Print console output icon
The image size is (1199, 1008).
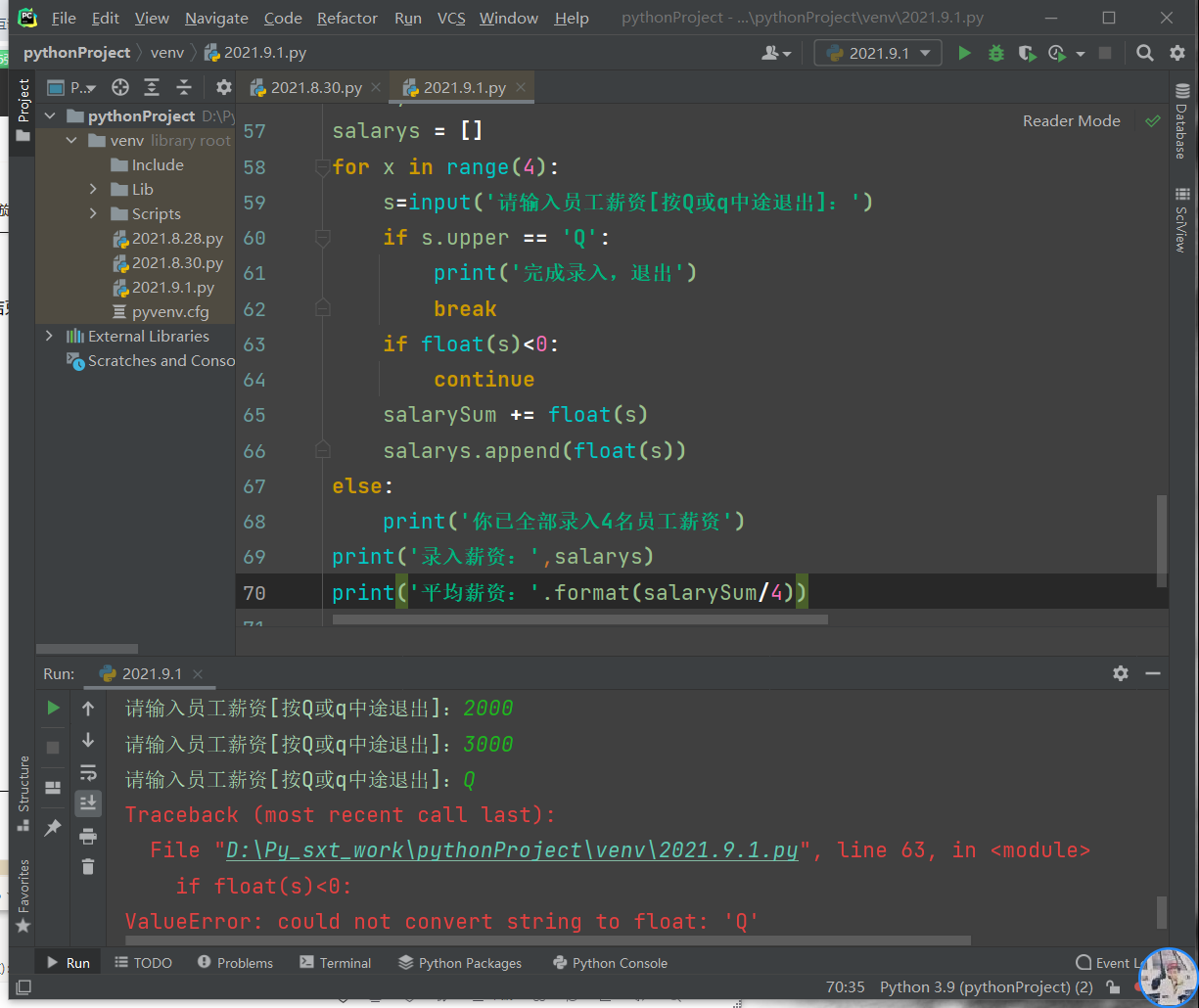88,836
